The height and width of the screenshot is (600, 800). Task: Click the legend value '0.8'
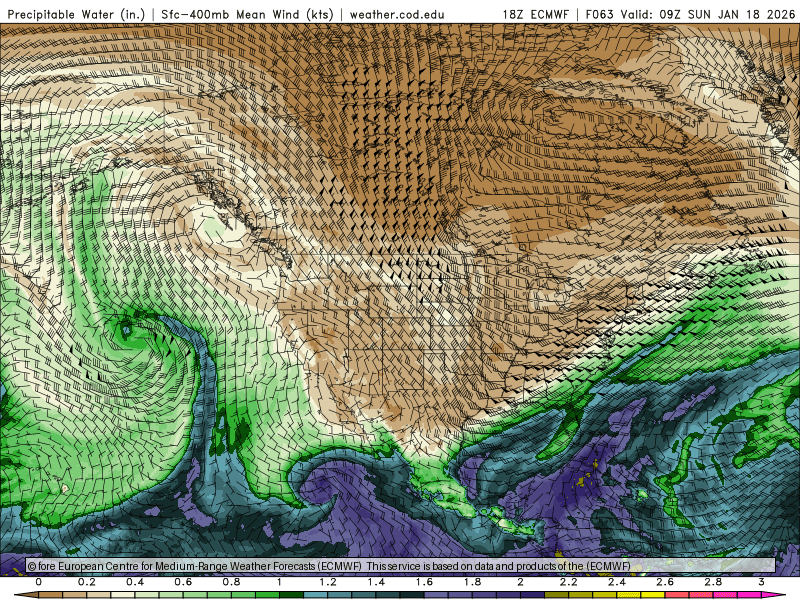click(x=231, y=582)
